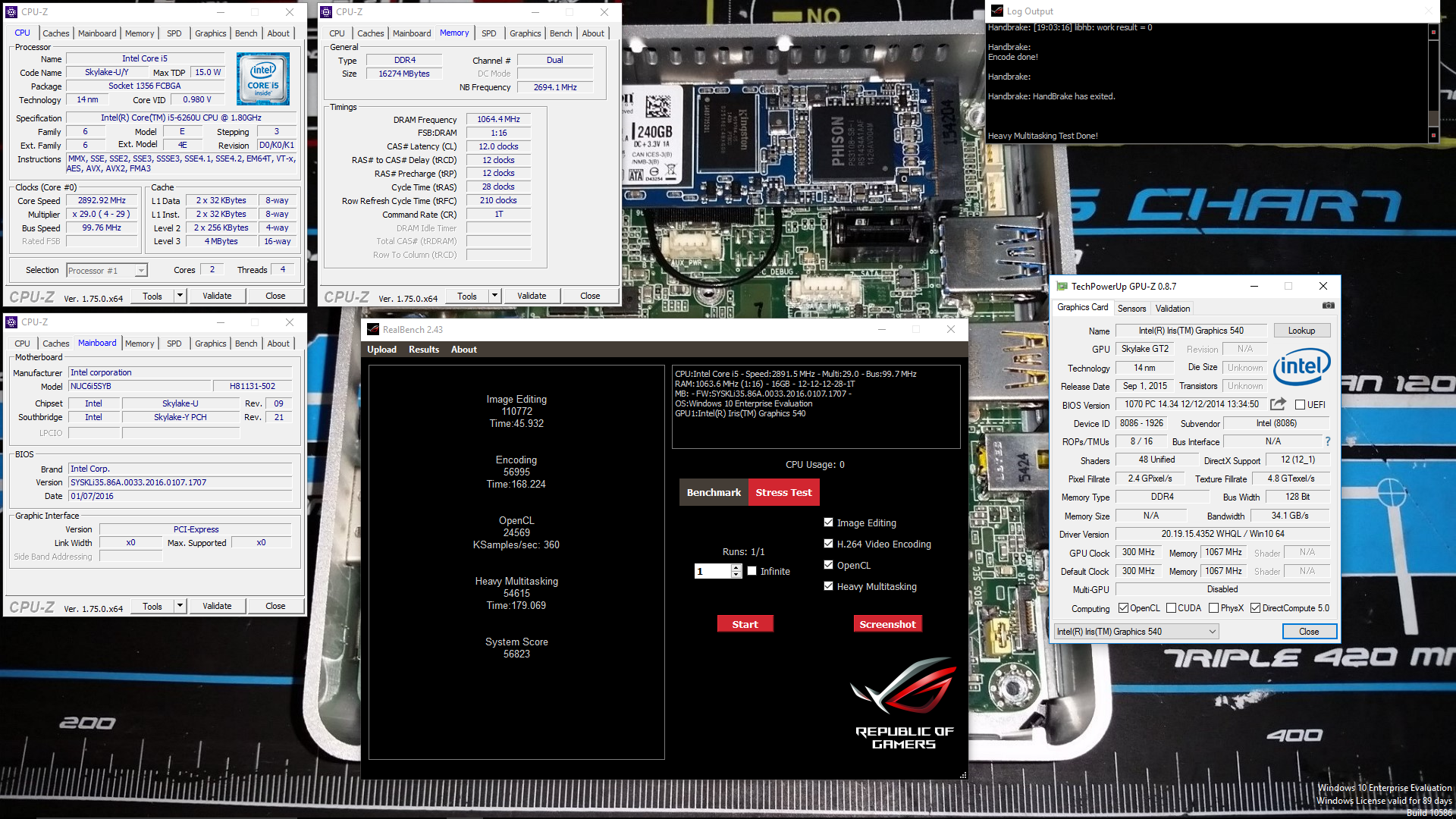Click the System Score value 56823
Screen dimensions: 1456x819
(x=516, y=654)
